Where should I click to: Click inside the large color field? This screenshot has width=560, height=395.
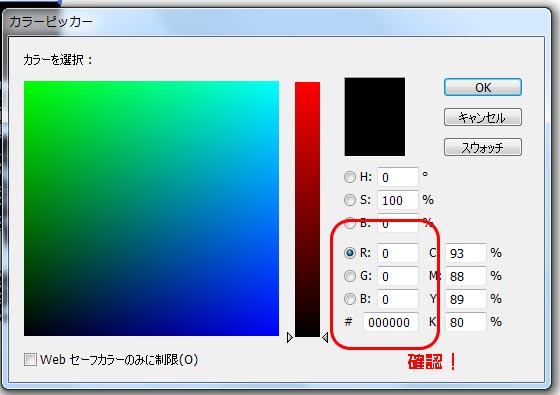(x=151, y=209)
